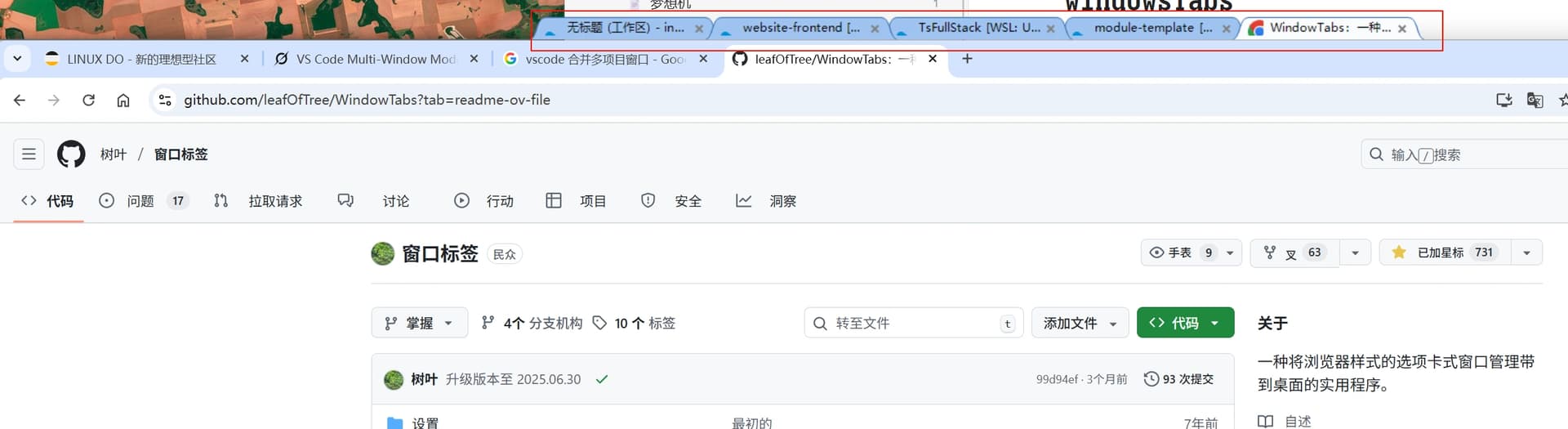Open the browser tab search dropdown

point(17,59)
